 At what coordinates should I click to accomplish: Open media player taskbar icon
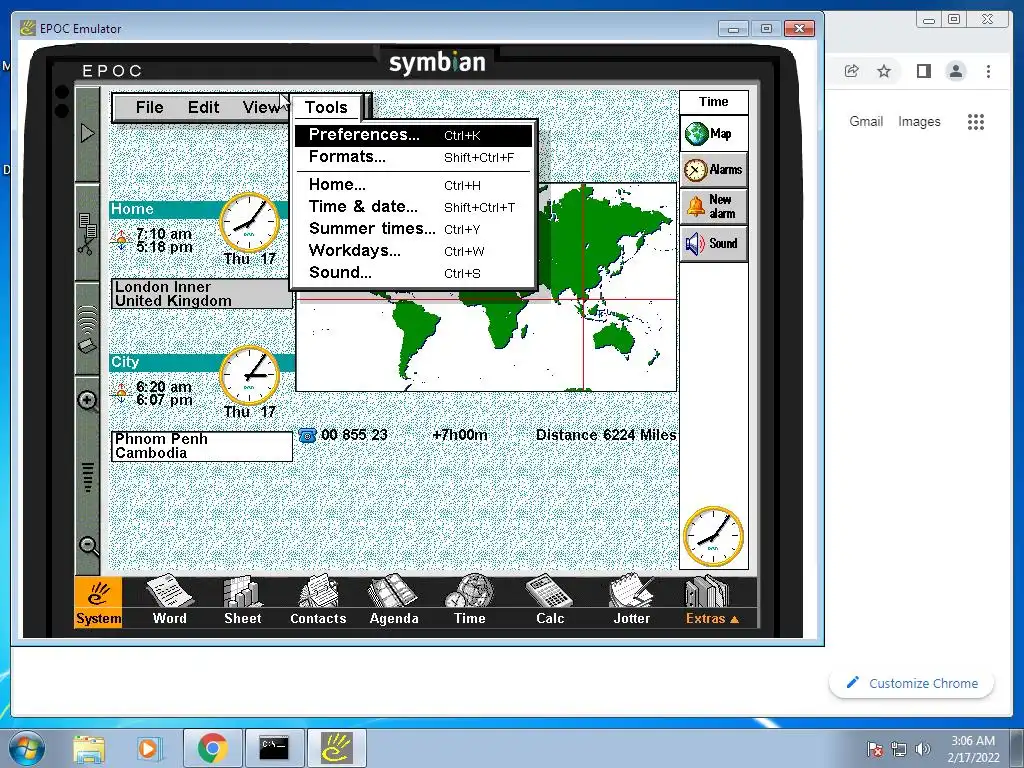[148, 748]
